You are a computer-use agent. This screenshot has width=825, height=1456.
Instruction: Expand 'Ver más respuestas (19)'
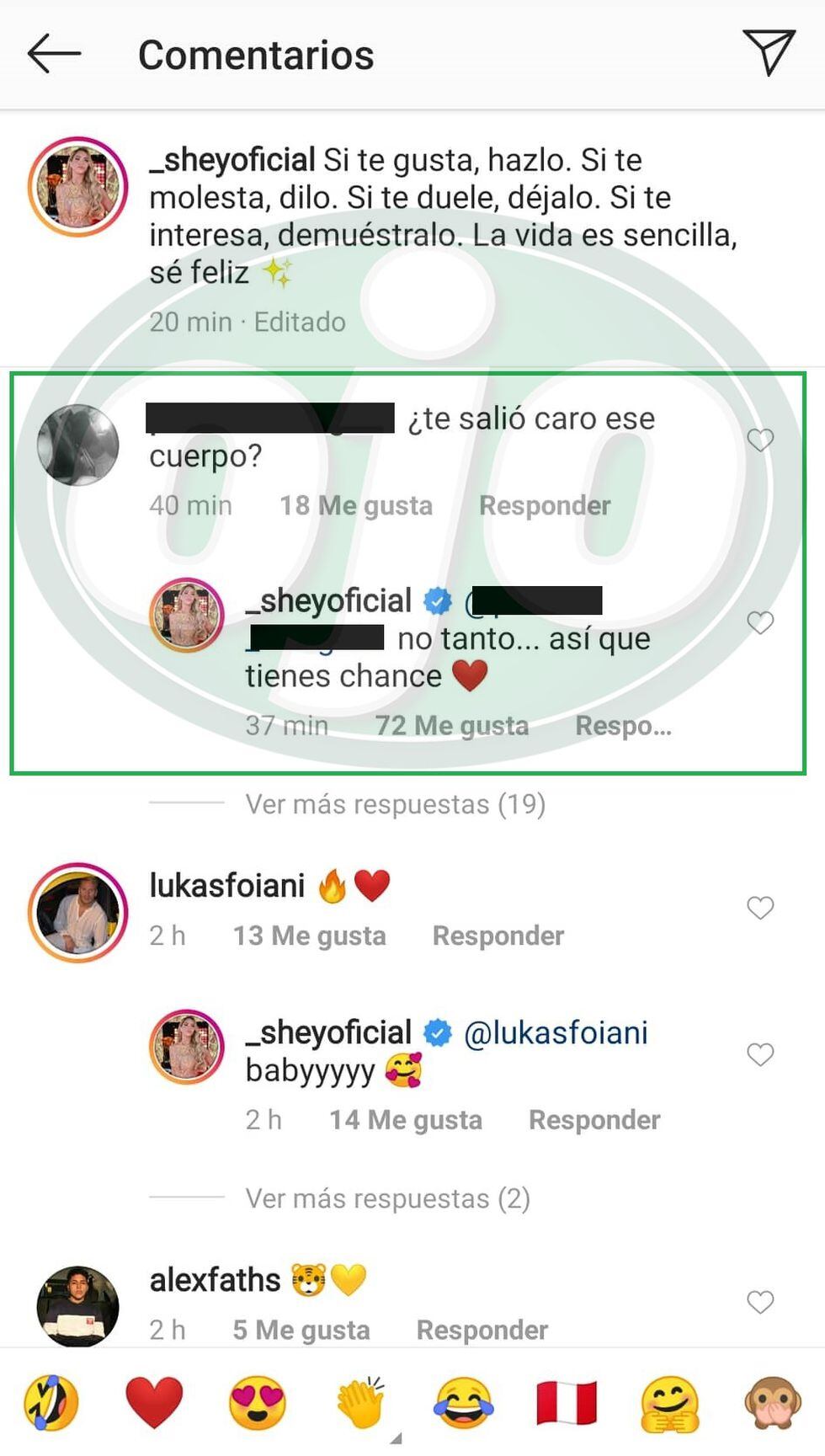click(396, 804)
